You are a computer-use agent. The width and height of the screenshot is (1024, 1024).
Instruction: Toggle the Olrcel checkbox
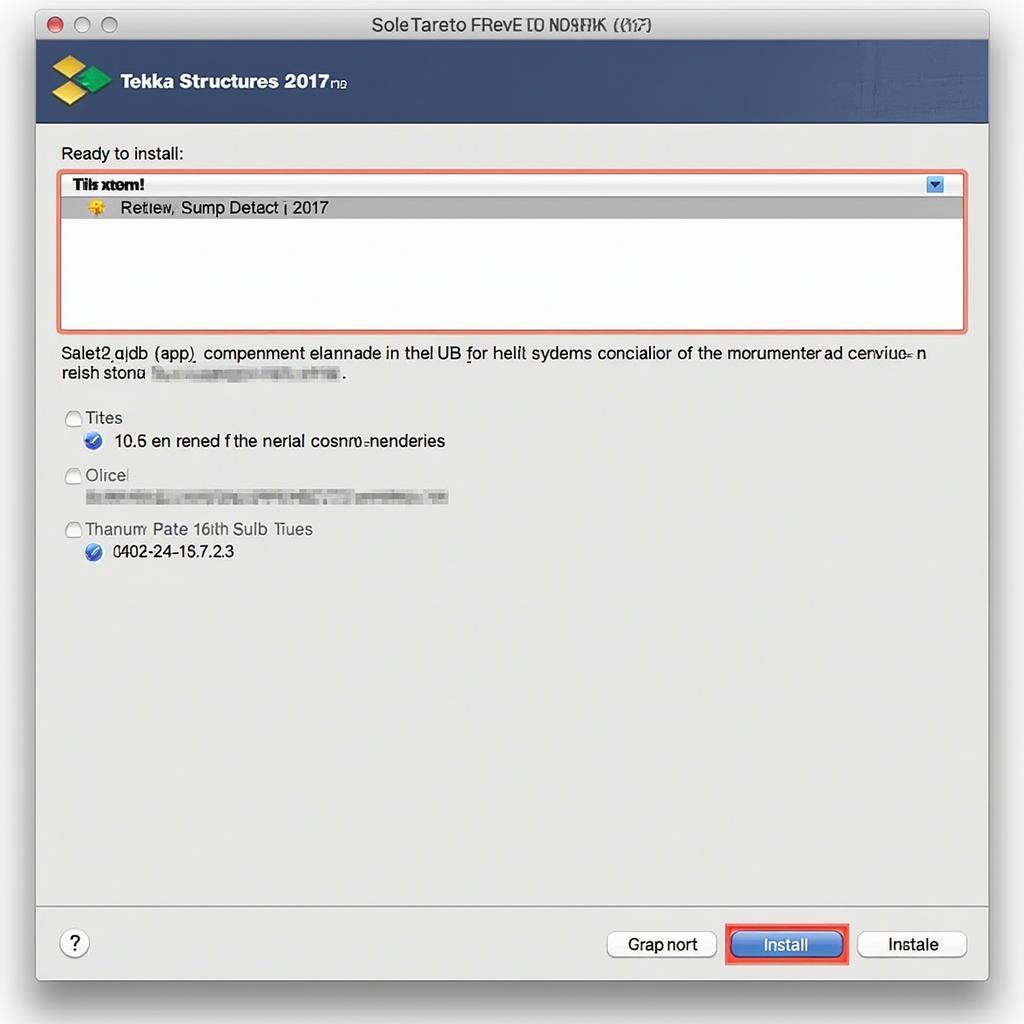click(74, 475)
